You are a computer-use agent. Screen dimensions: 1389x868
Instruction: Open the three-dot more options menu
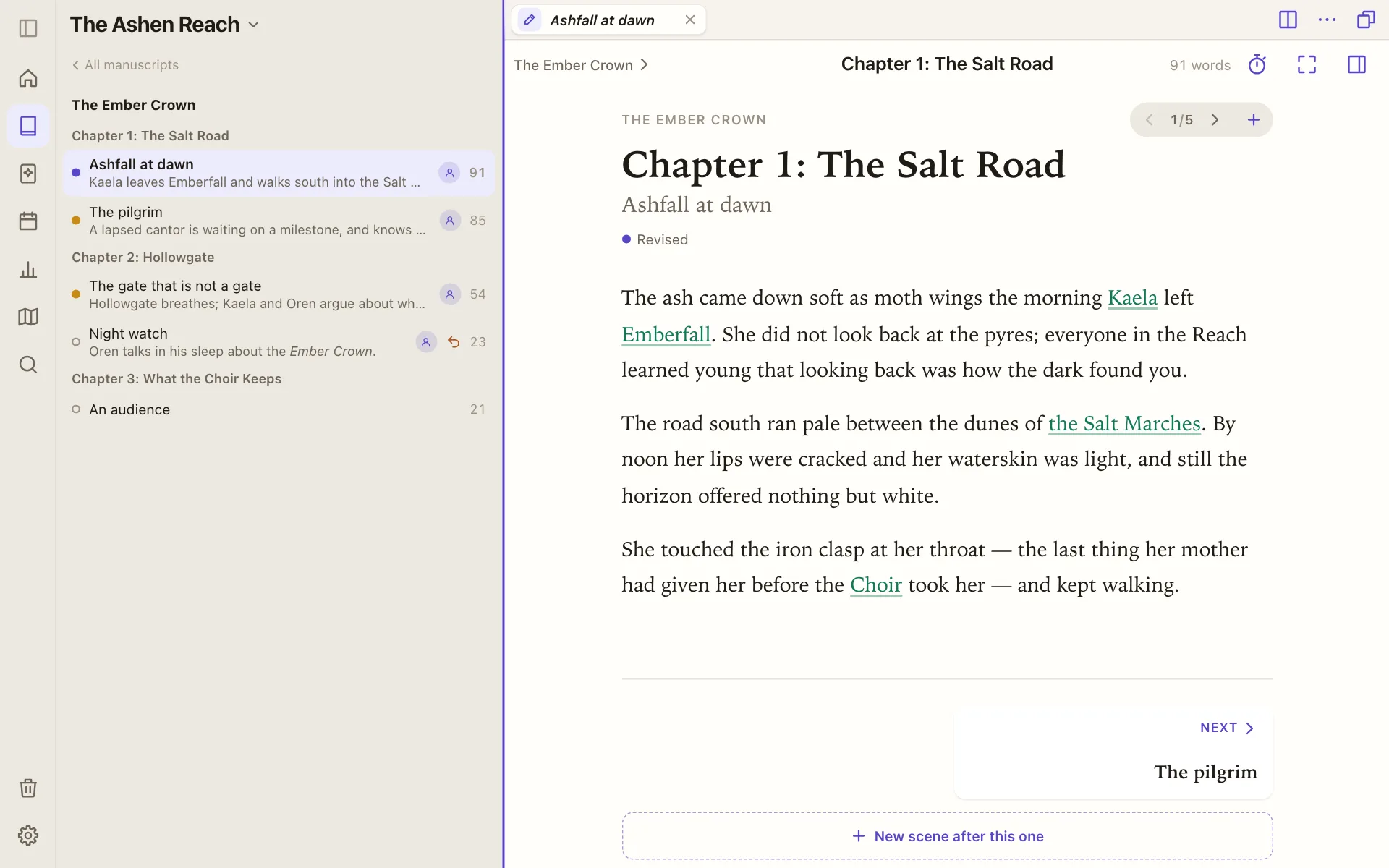pos(1327,20)
